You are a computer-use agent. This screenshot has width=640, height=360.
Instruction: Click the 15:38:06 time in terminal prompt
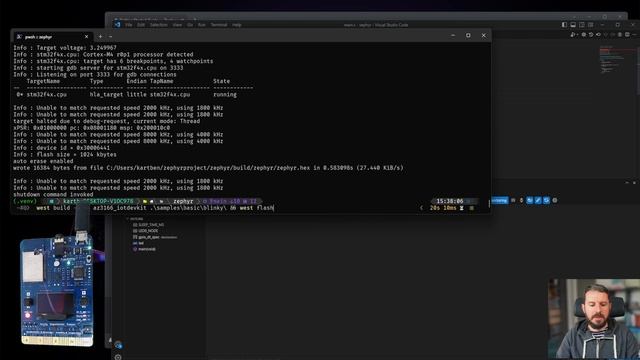point(450,201)
